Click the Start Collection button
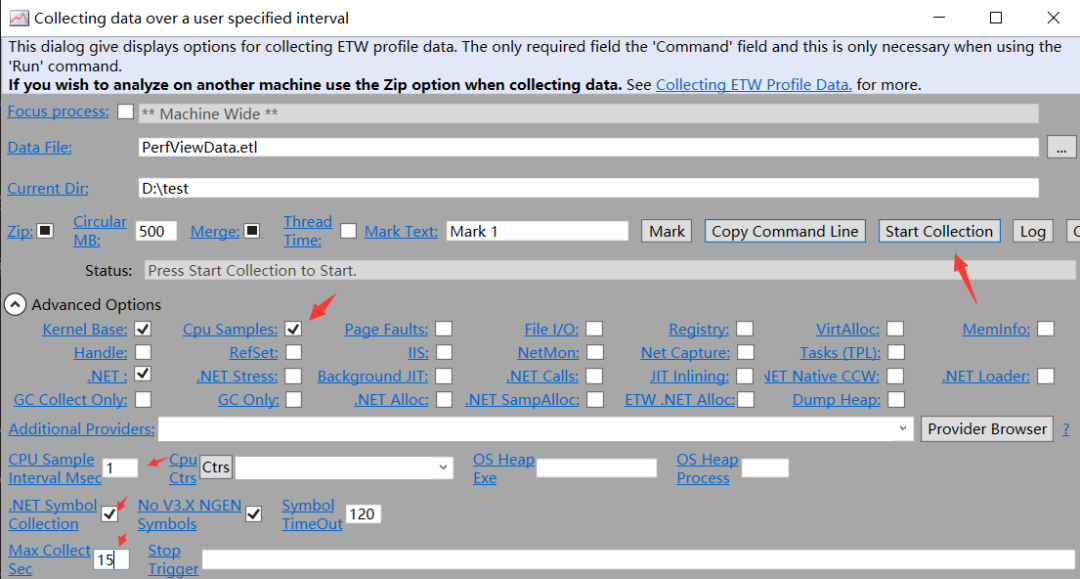This screenshot has width=1080, height=579. [x=939, y=231]
